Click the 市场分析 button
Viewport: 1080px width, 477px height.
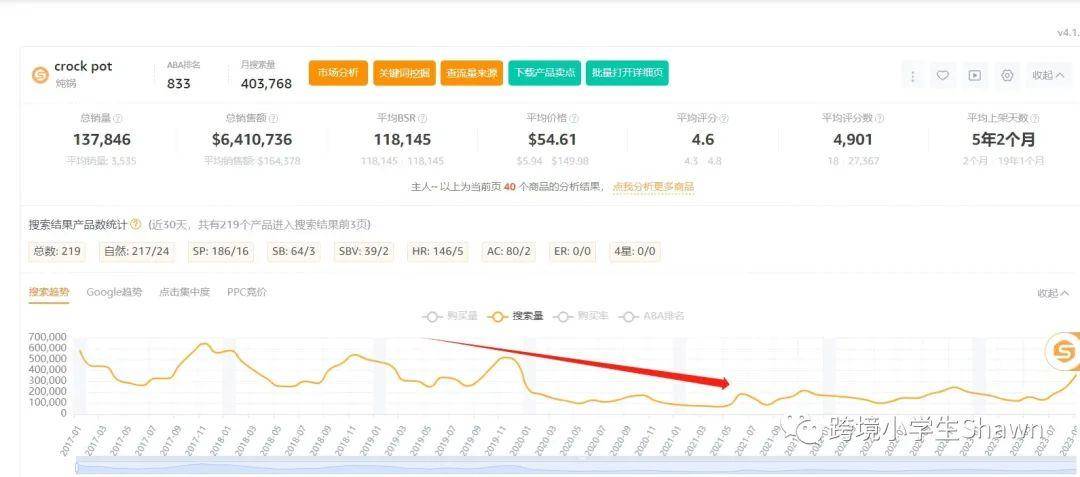[x=338, y=73]
